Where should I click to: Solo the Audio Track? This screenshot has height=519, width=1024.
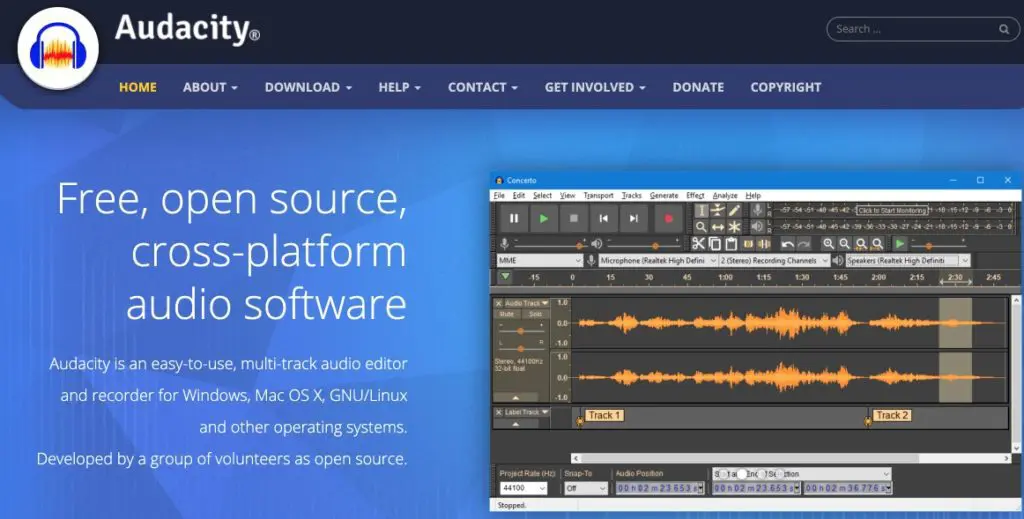535,314
